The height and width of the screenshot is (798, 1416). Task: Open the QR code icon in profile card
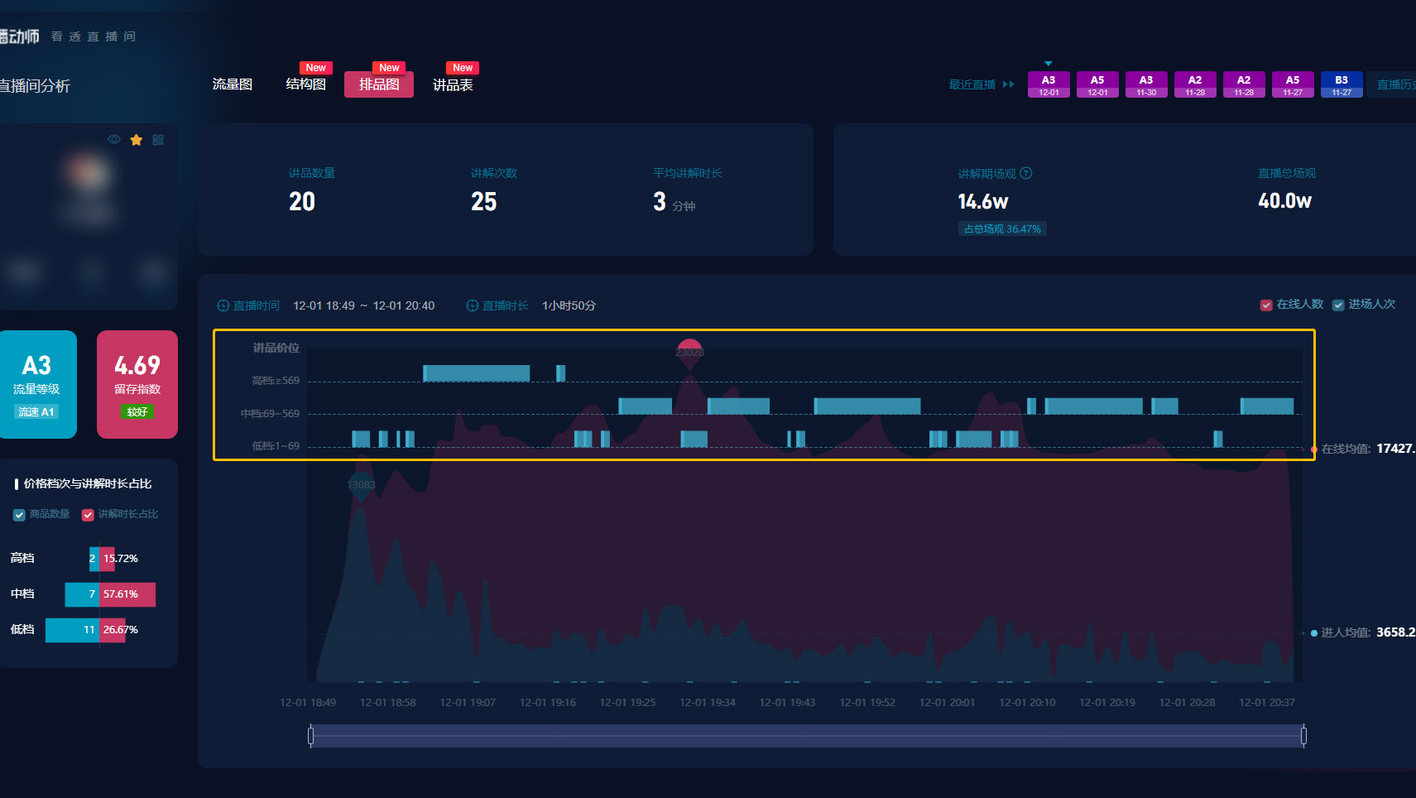[x=158, y=140]
